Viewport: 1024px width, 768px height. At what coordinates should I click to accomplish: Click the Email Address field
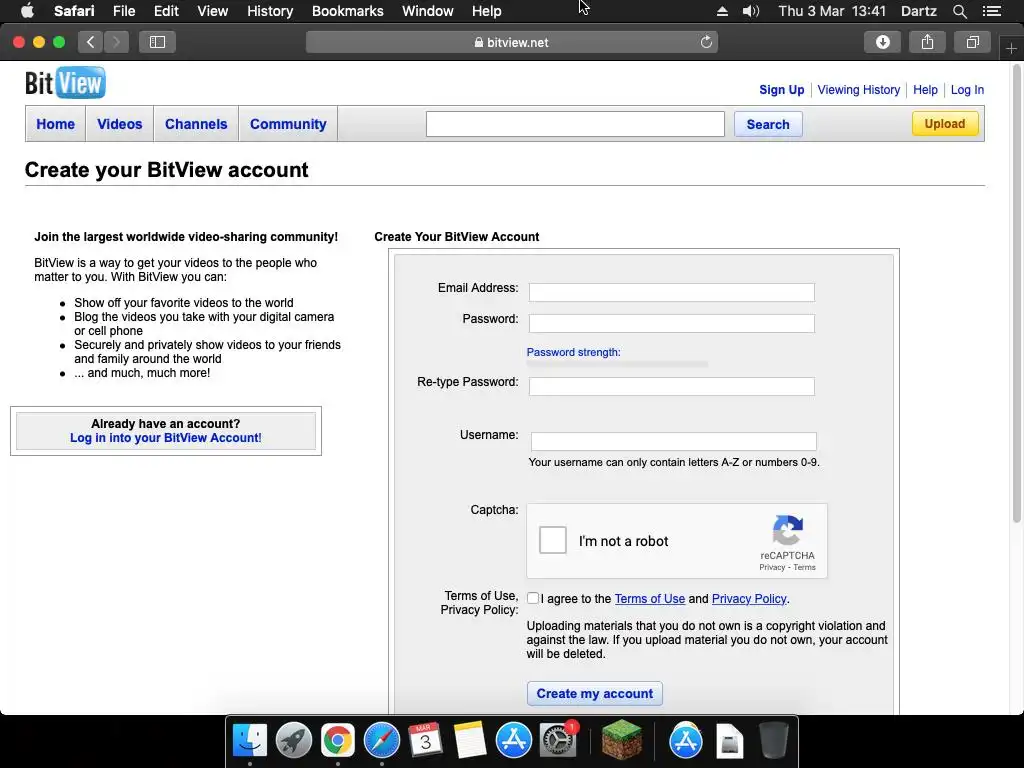coord(671,292)
